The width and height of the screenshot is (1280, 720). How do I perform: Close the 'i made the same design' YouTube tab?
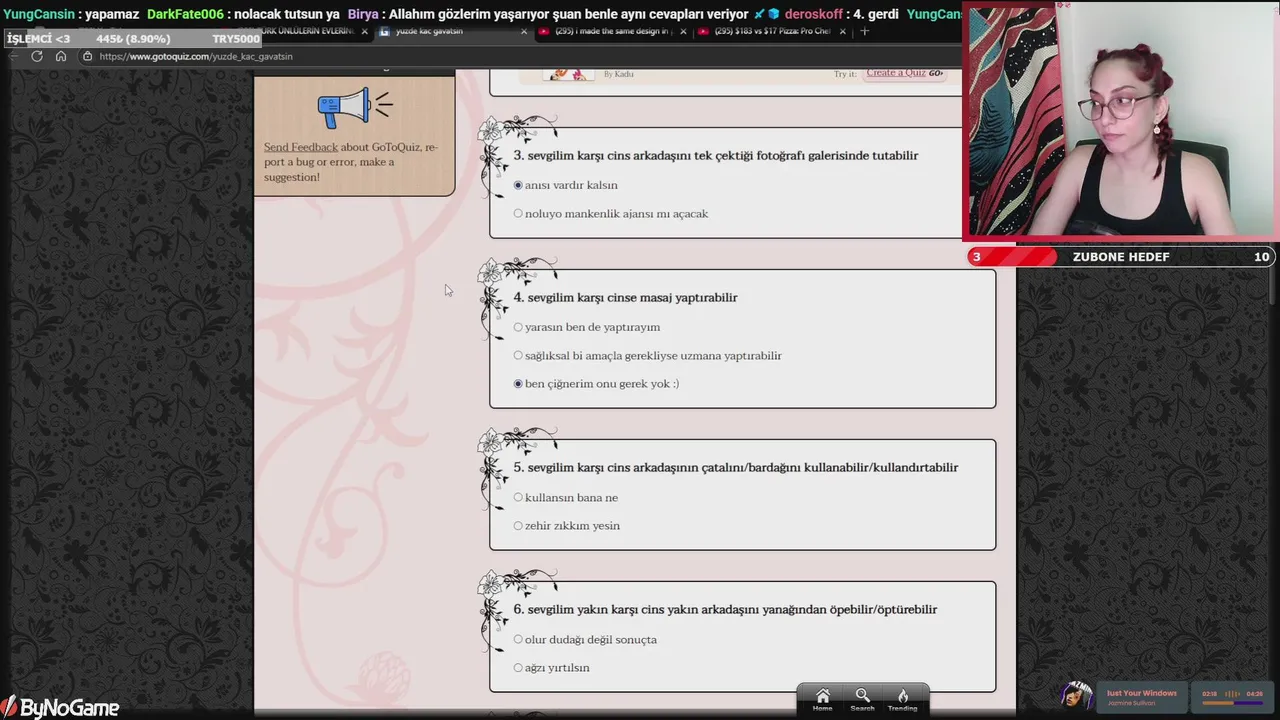(x=683, y=31)
